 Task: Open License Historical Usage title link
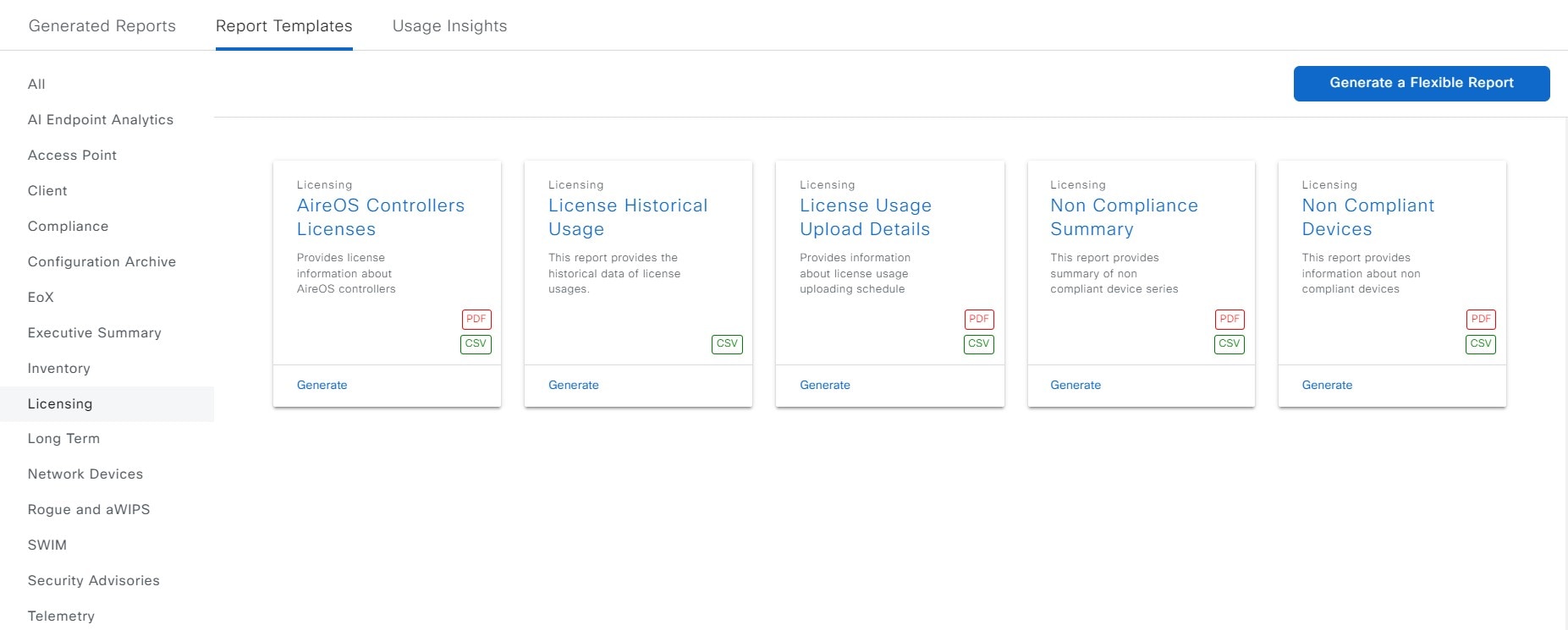pos(628,217)
